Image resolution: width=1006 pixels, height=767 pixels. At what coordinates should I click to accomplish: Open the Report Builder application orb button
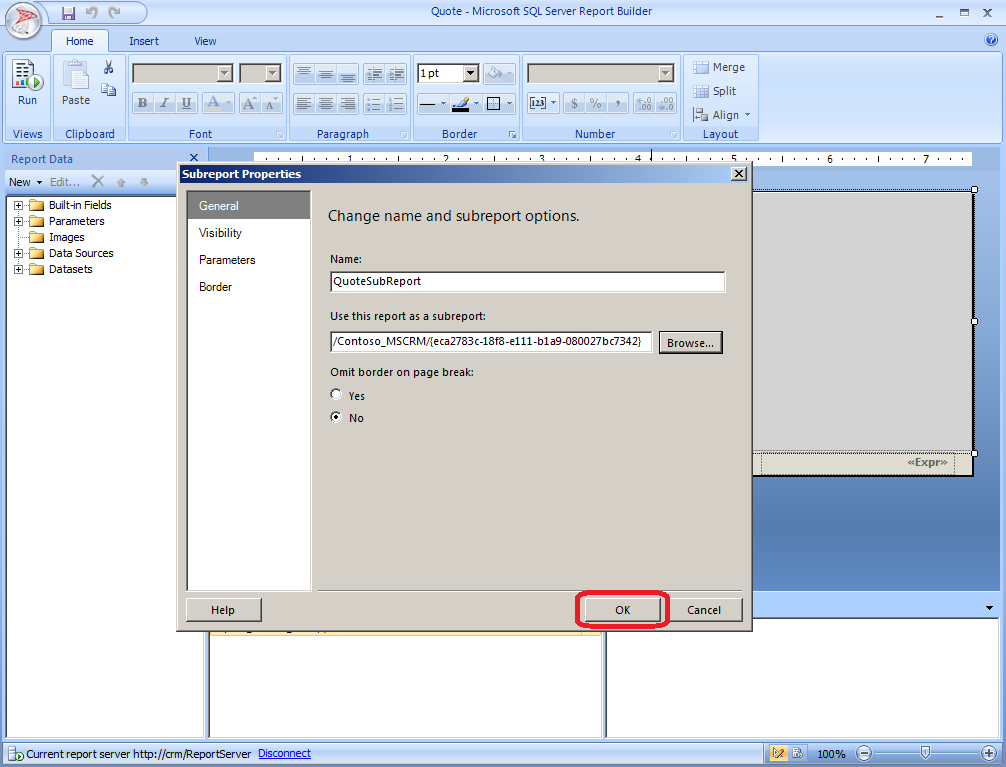[23, 20]
